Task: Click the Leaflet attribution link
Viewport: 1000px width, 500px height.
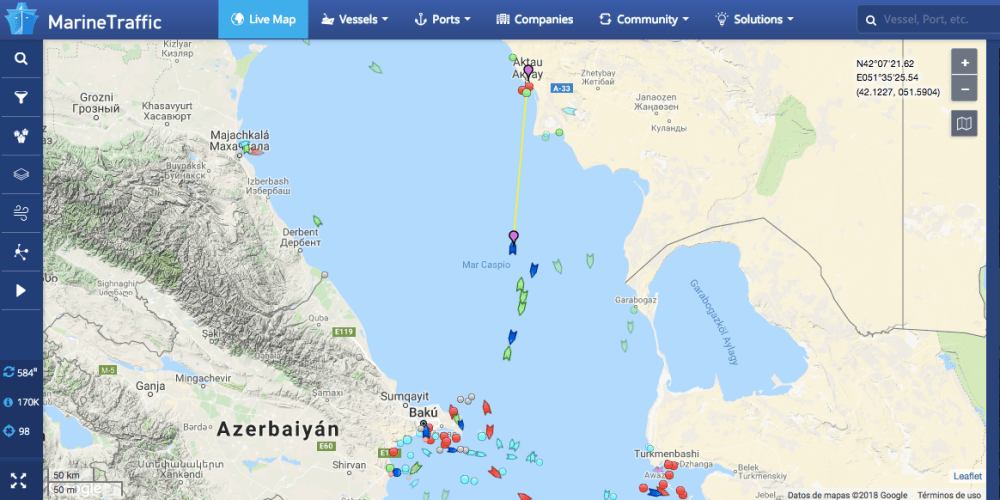Action: (x=967, y=476)
